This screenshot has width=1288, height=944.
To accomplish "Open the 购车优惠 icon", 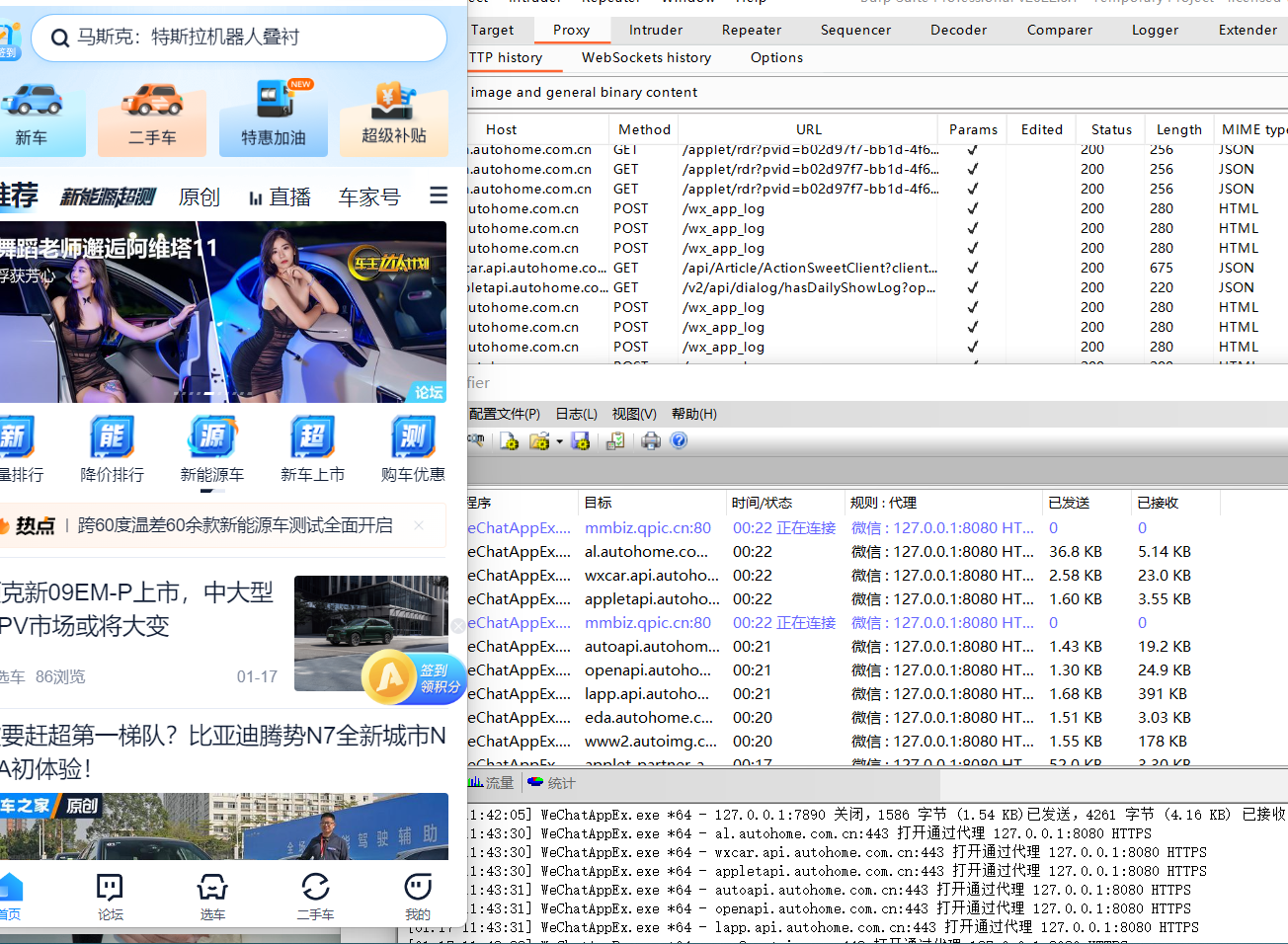I will coord(413,449).
